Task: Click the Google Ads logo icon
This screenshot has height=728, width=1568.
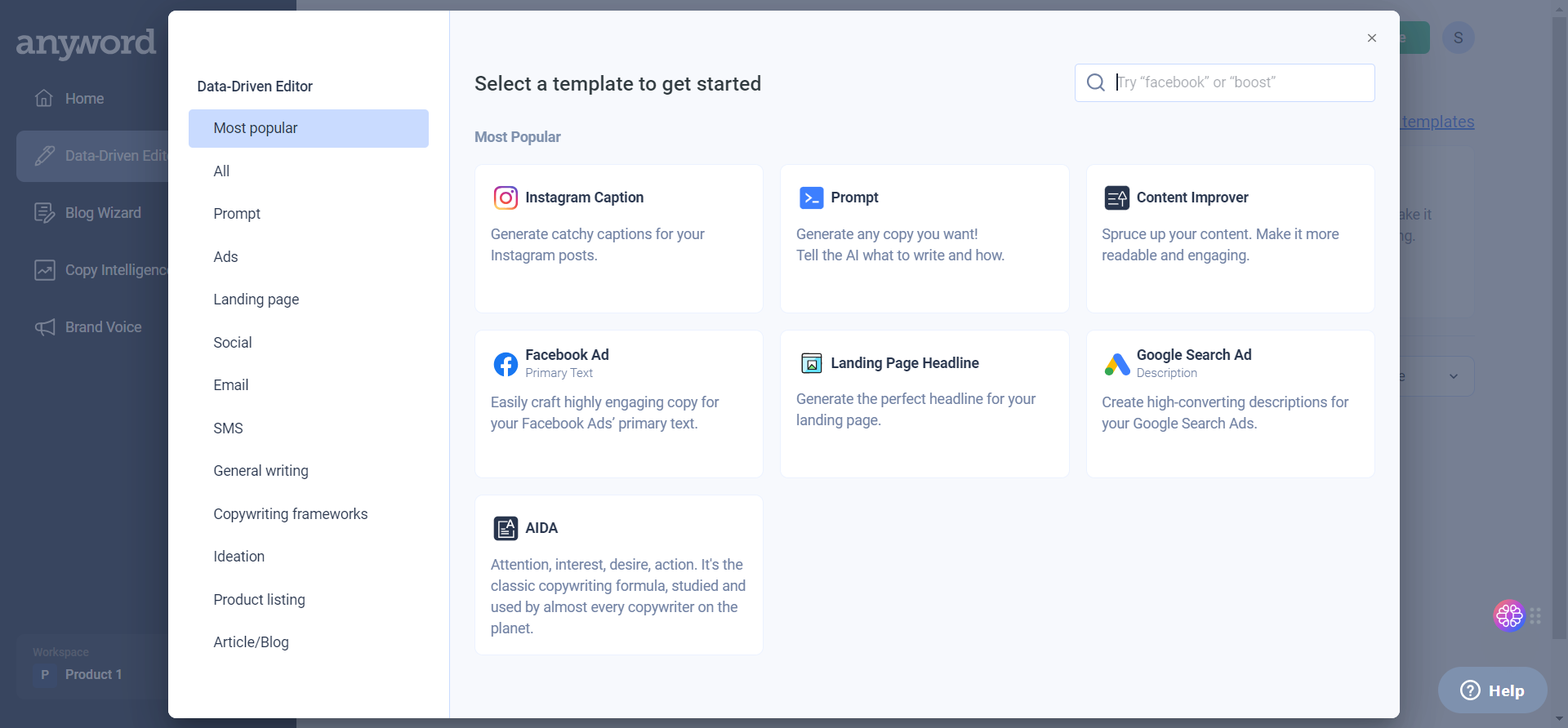Action: click(1116, 364)
